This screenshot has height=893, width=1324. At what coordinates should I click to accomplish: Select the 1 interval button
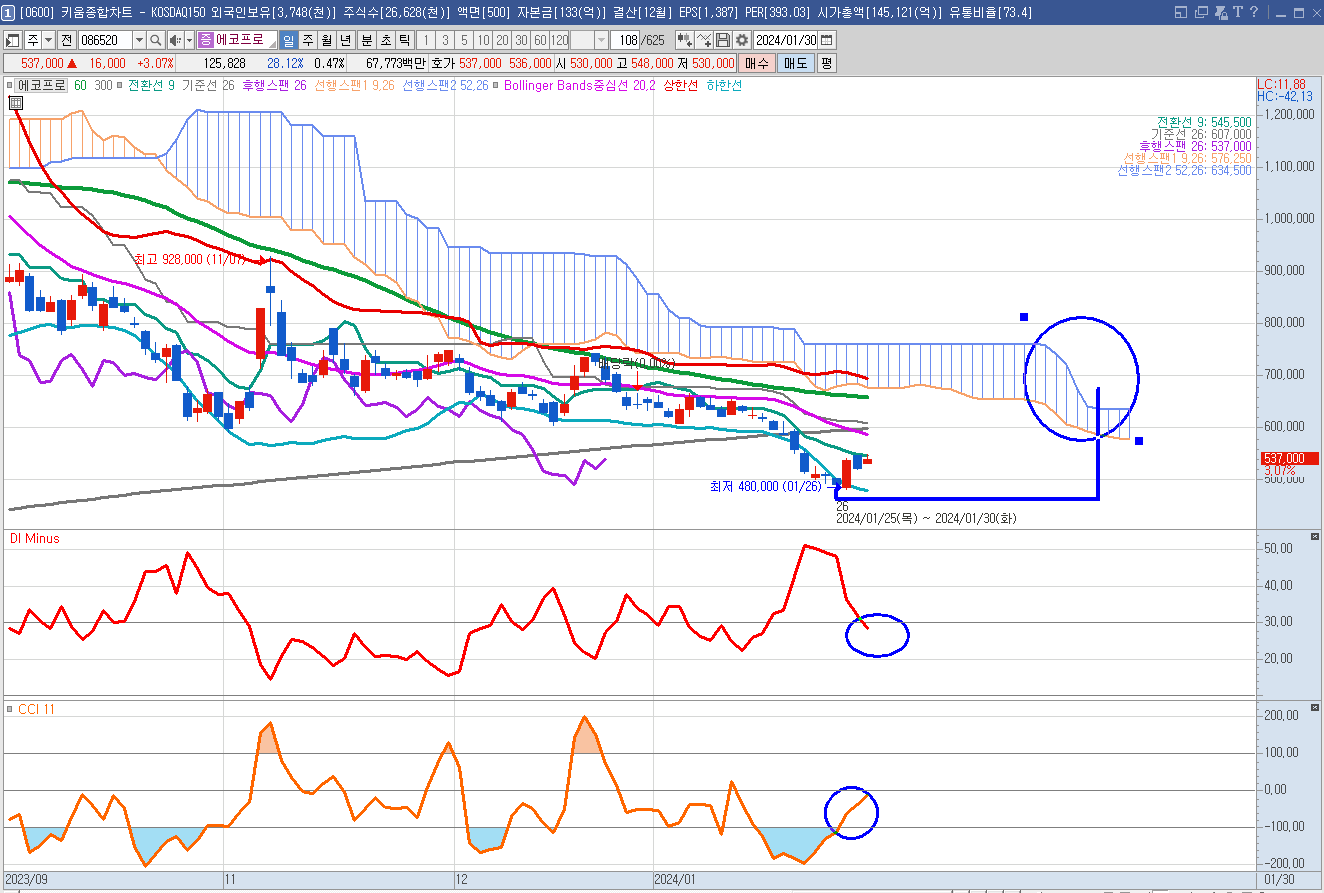click(x=426, y=40)
